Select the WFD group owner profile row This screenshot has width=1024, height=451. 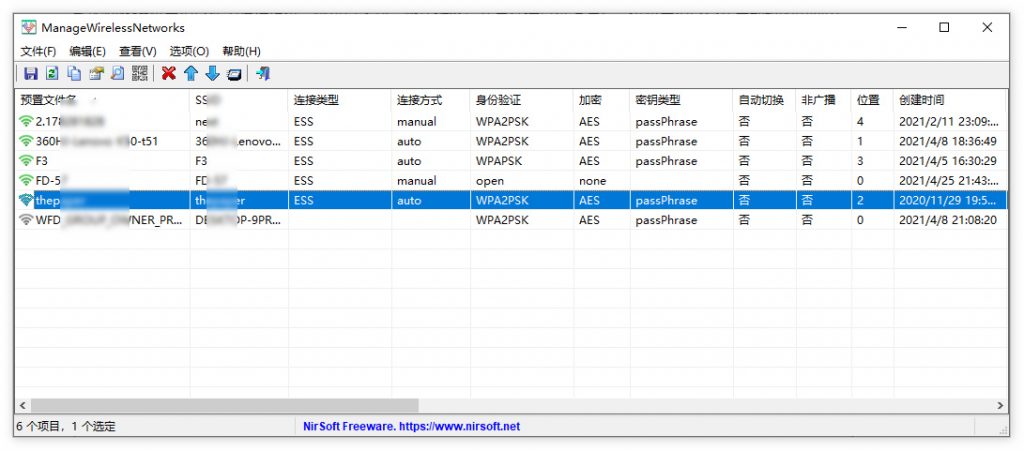100,220
